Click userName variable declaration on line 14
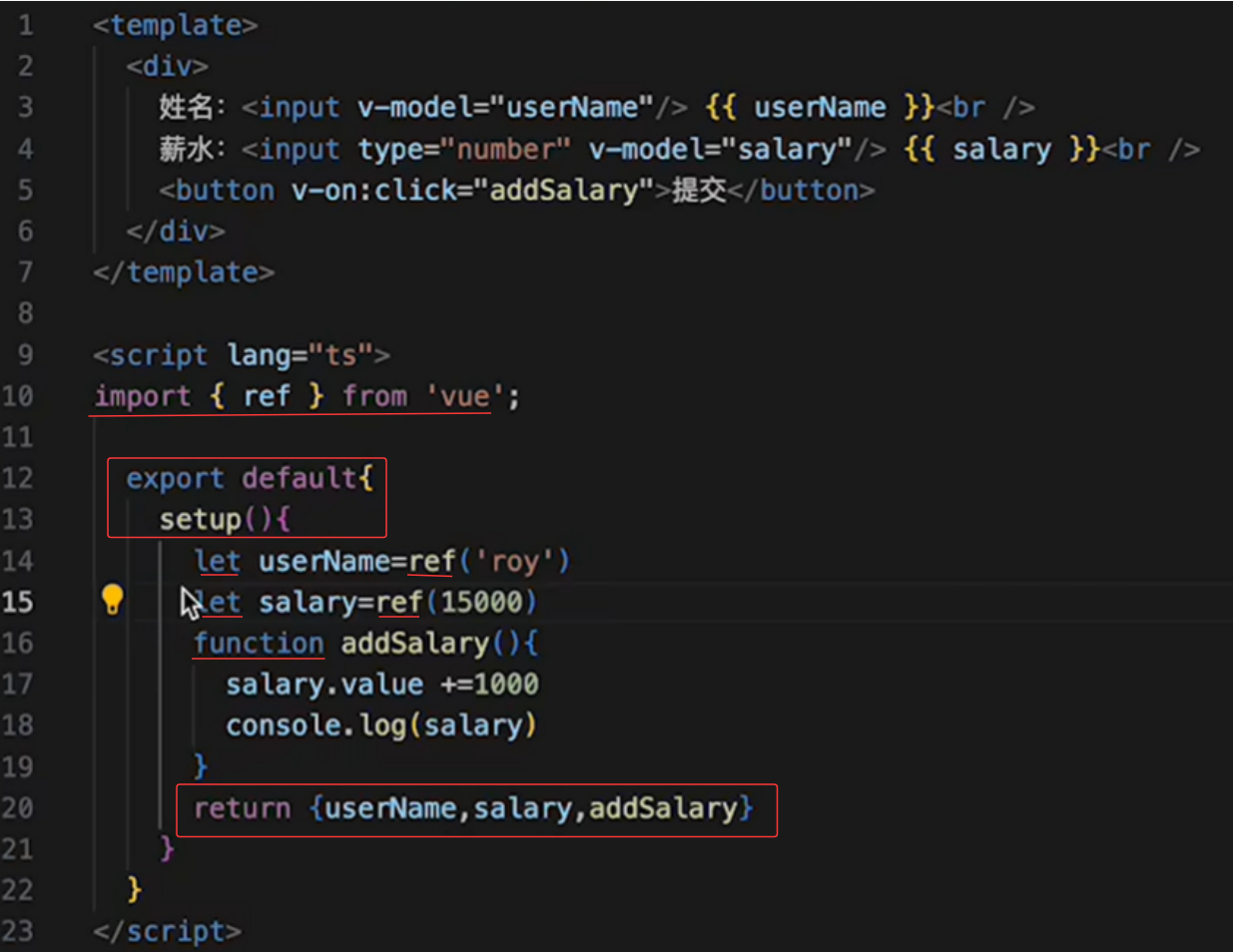This screenshot has width=1233, height=952. (x=324, y=561)
